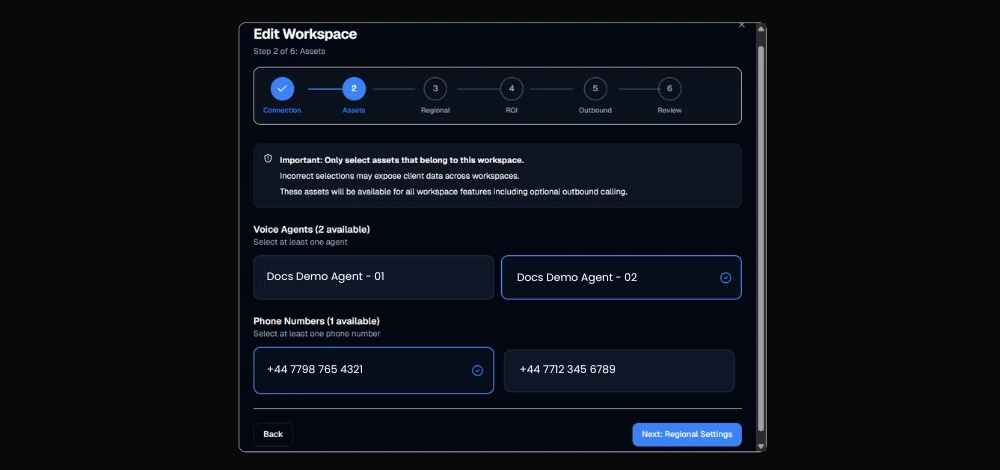This screenshot has width=1000, height=470.
Task: Uncheck phone number +44 7798 765 4321
Action: [x=477, y=371]
